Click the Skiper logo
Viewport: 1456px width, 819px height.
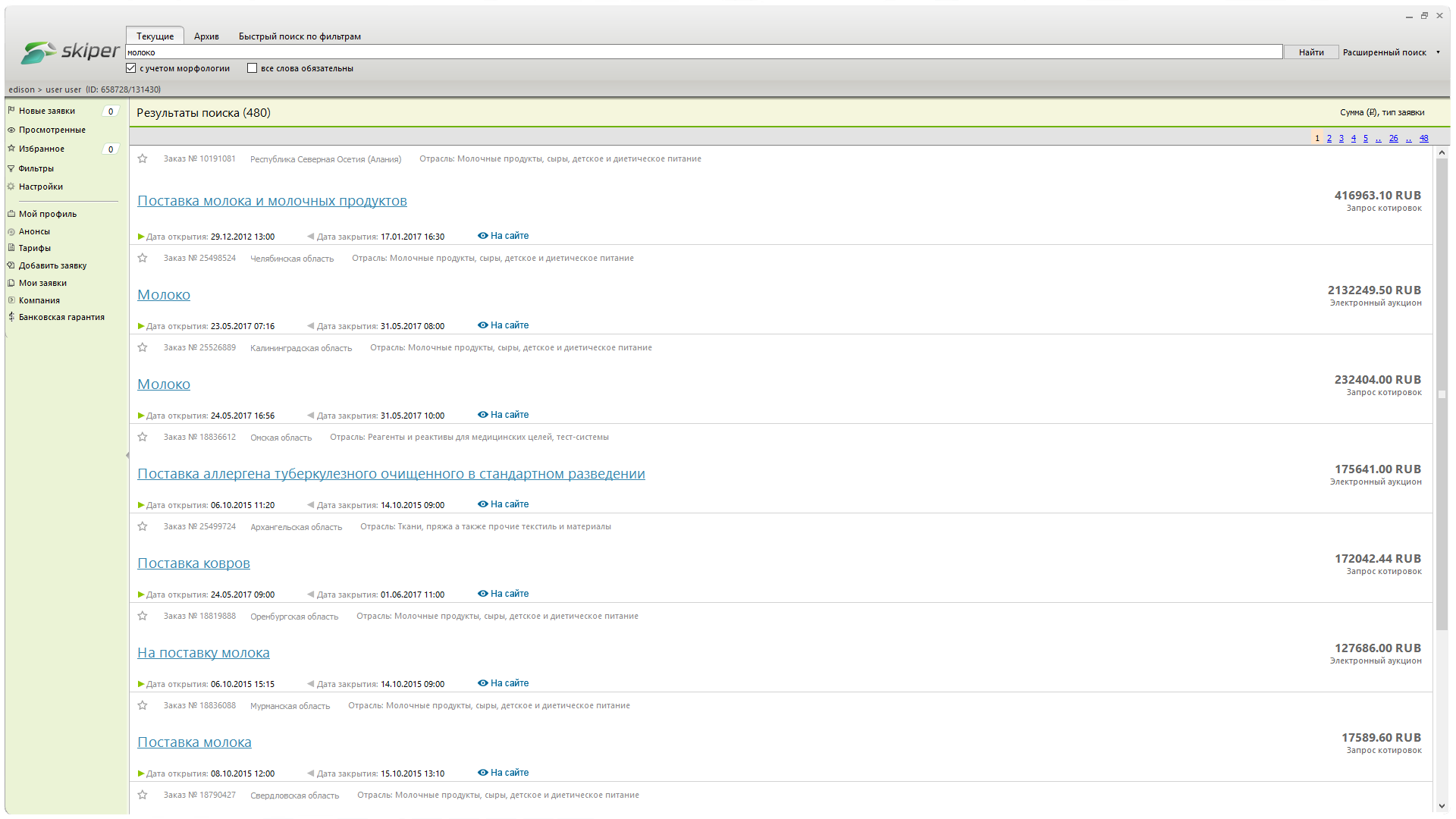click(x=70, y=52)
